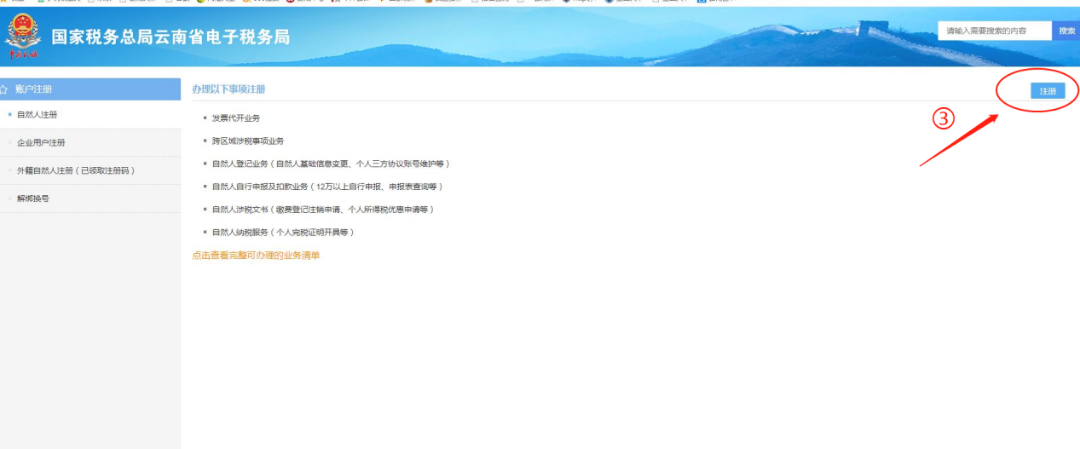Click the 搜索 search button
The width and height of the screenshot is (1080, 449).
(x=1066, y=31)
